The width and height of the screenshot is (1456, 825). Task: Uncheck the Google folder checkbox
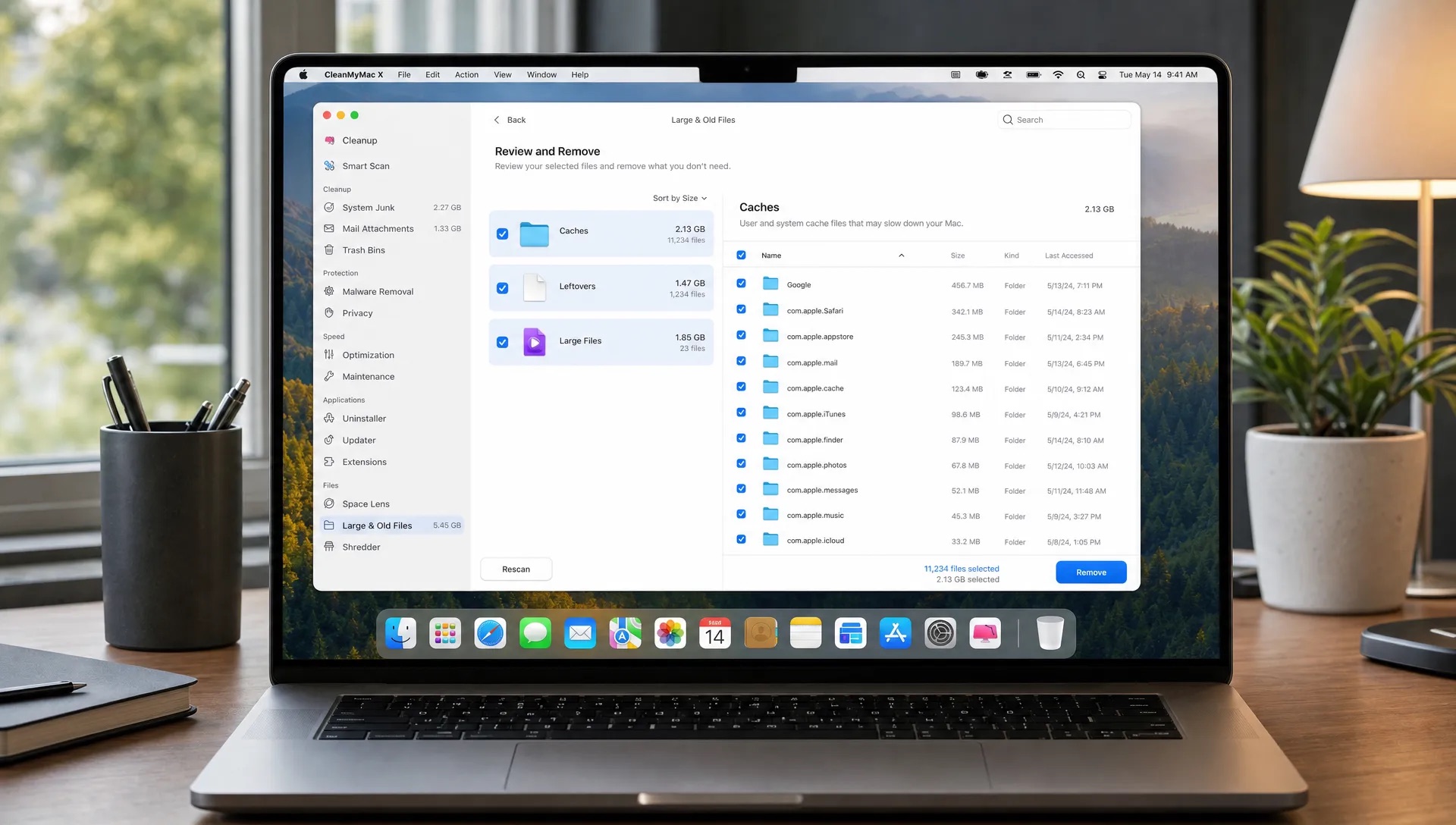click(741, 284)
